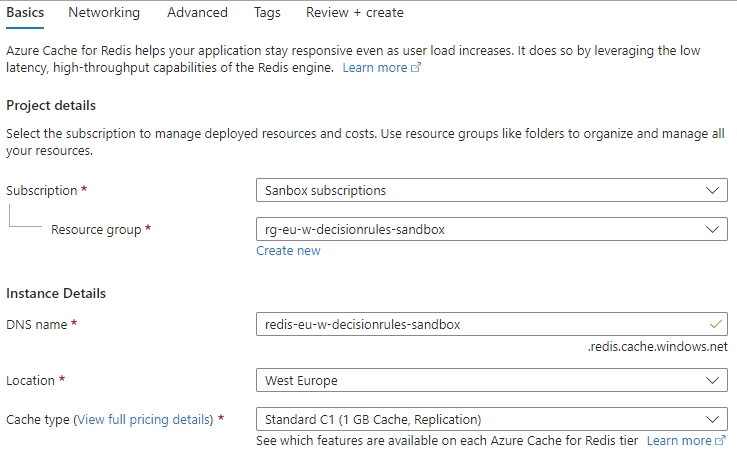Click Create new resource group link
737x452 pixels.
288,251
